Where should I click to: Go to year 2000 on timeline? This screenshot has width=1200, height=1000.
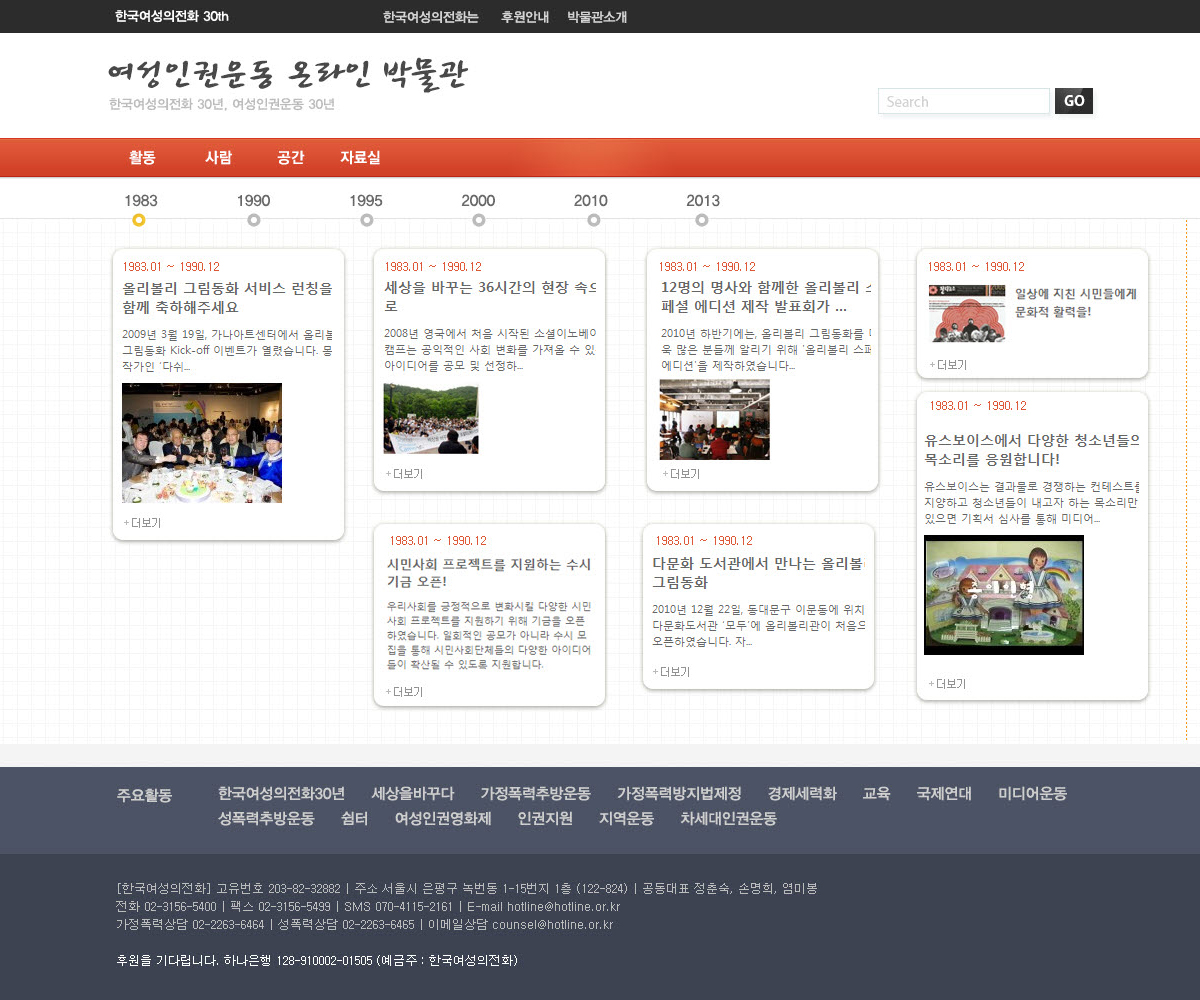click(x=478, y=219)
